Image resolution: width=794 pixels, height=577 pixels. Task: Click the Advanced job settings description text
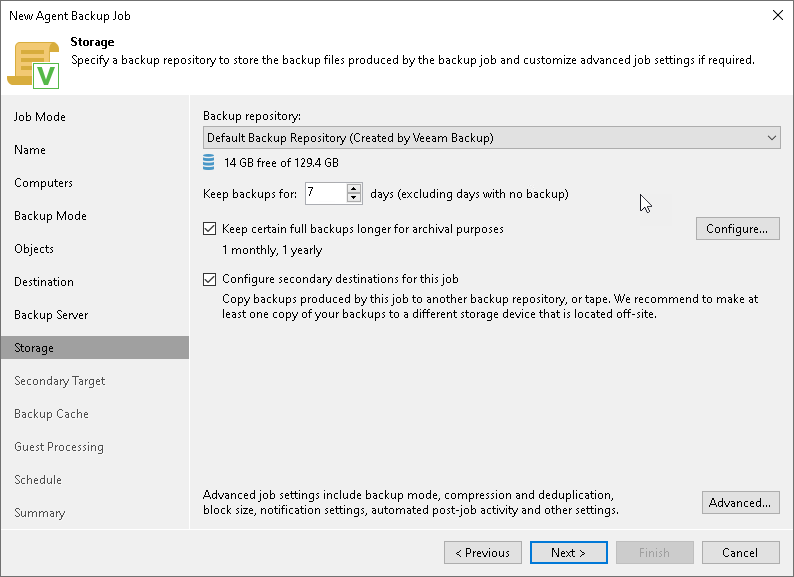pyautogui.click(x=411, y=503)
